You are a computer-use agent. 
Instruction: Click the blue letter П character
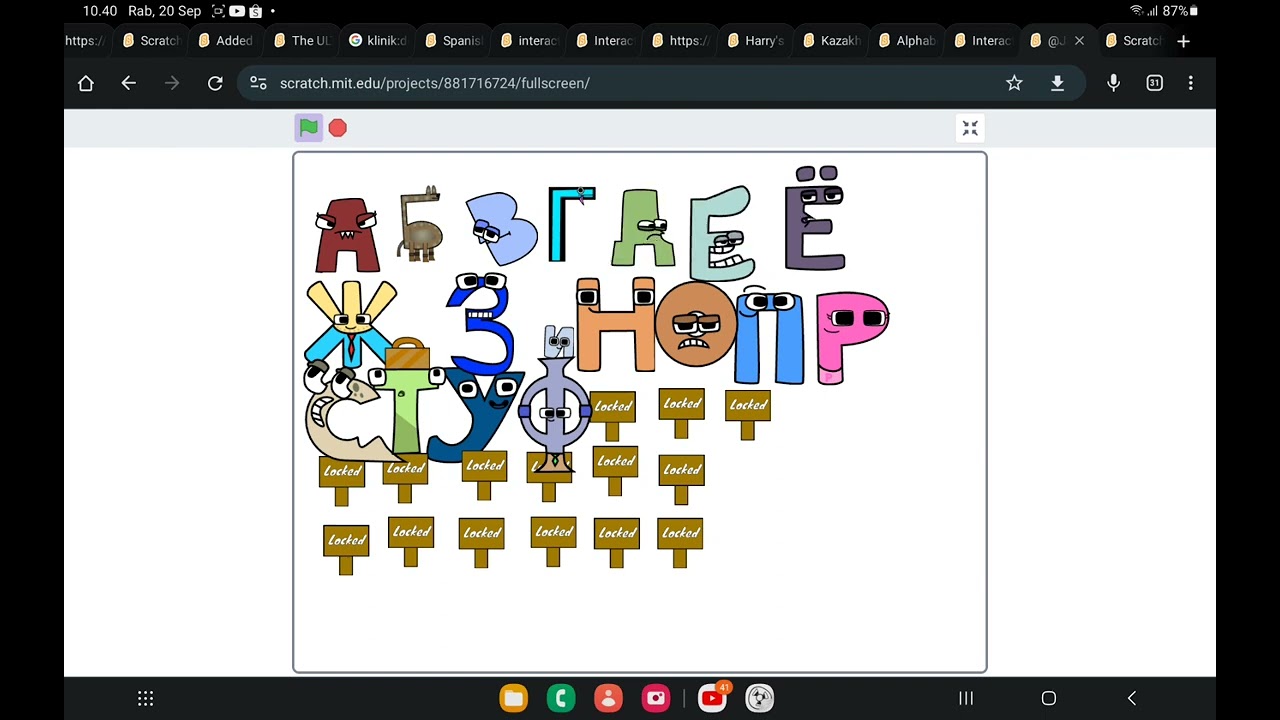click(x=768, y=336)
